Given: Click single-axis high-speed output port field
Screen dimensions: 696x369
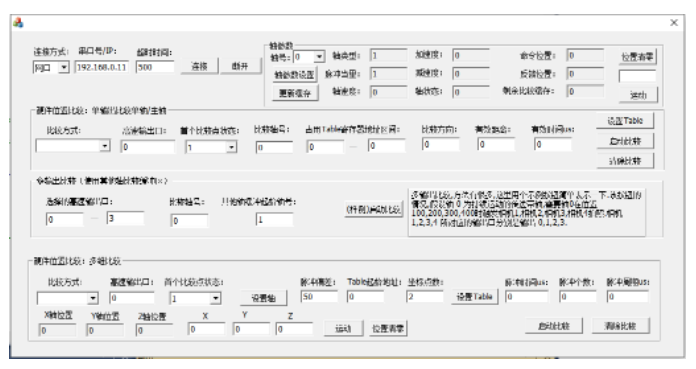Looking at the screenshot, I should 148,147.
